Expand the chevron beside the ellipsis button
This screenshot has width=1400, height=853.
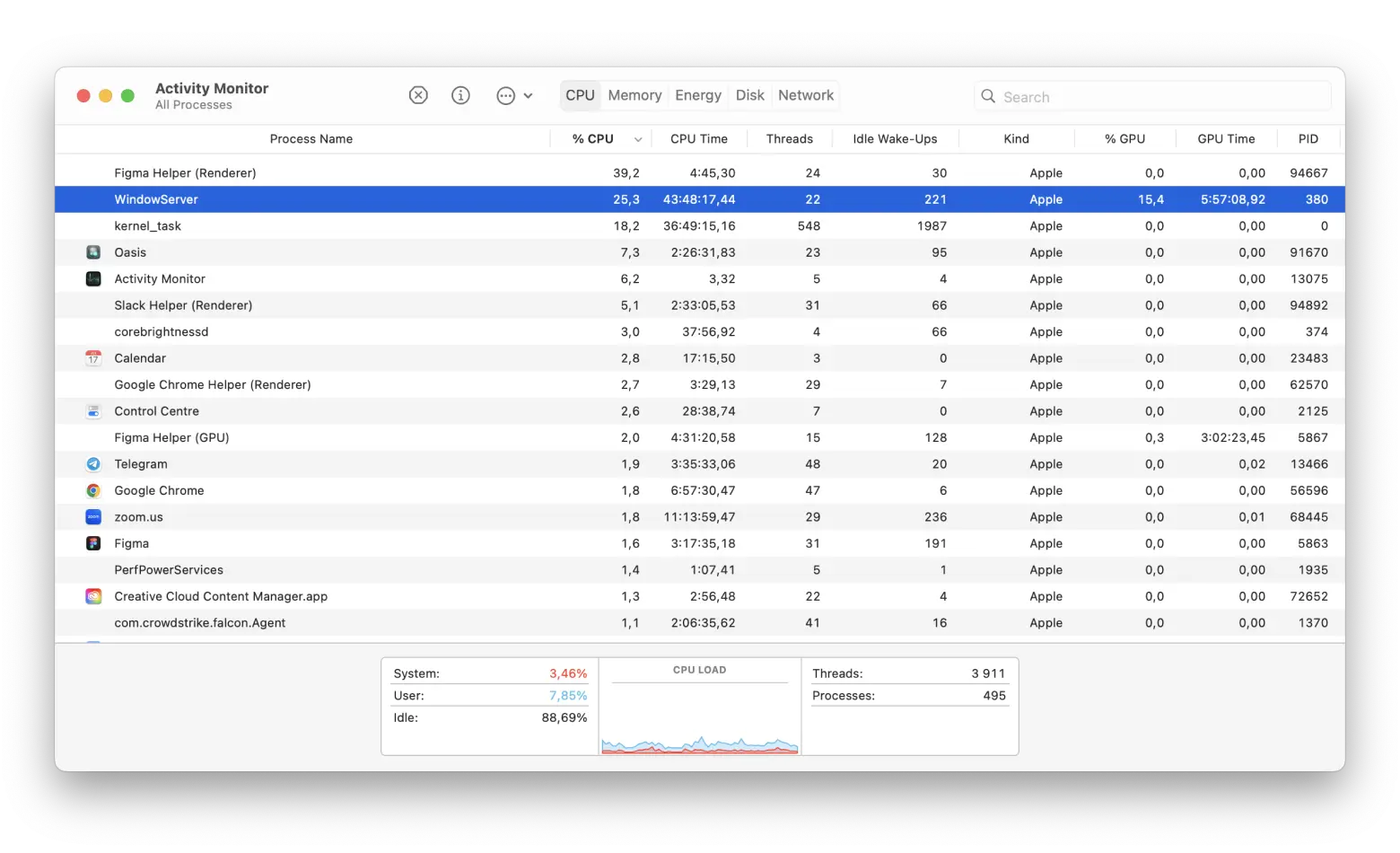tap(528, 95)
